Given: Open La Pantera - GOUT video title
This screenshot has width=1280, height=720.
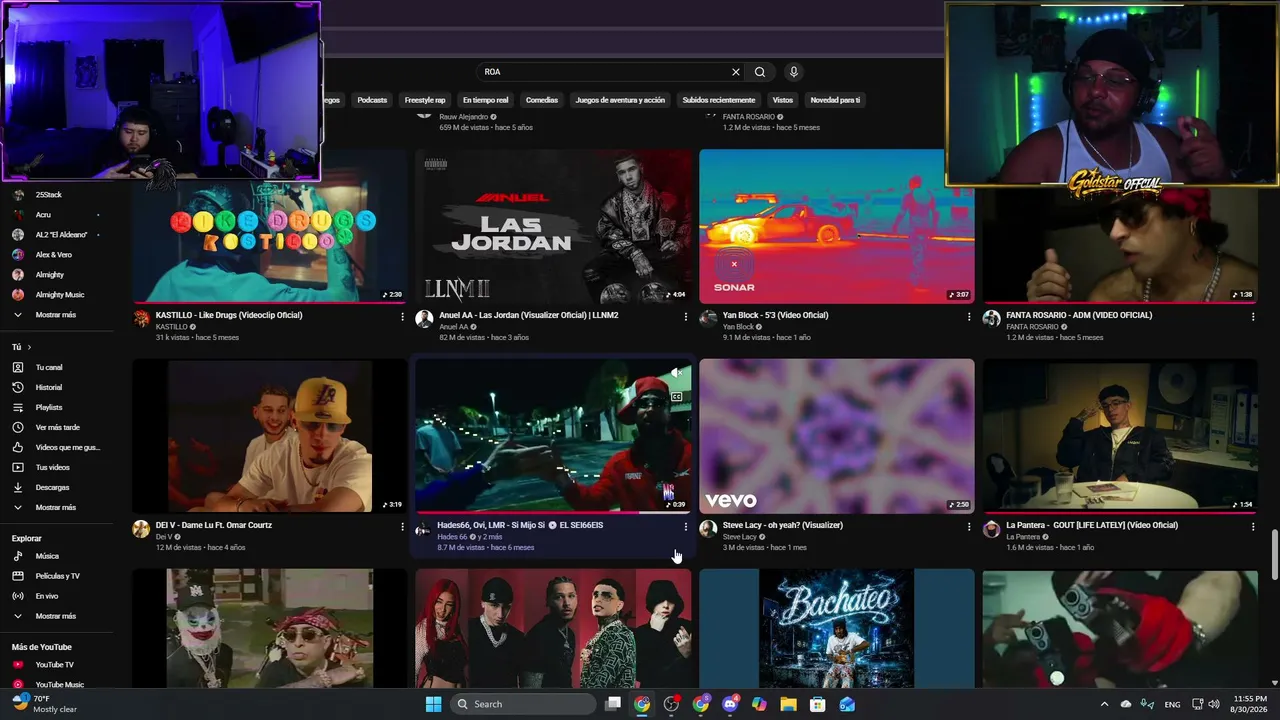Looking at the screenshot, I should point(1092,525).
